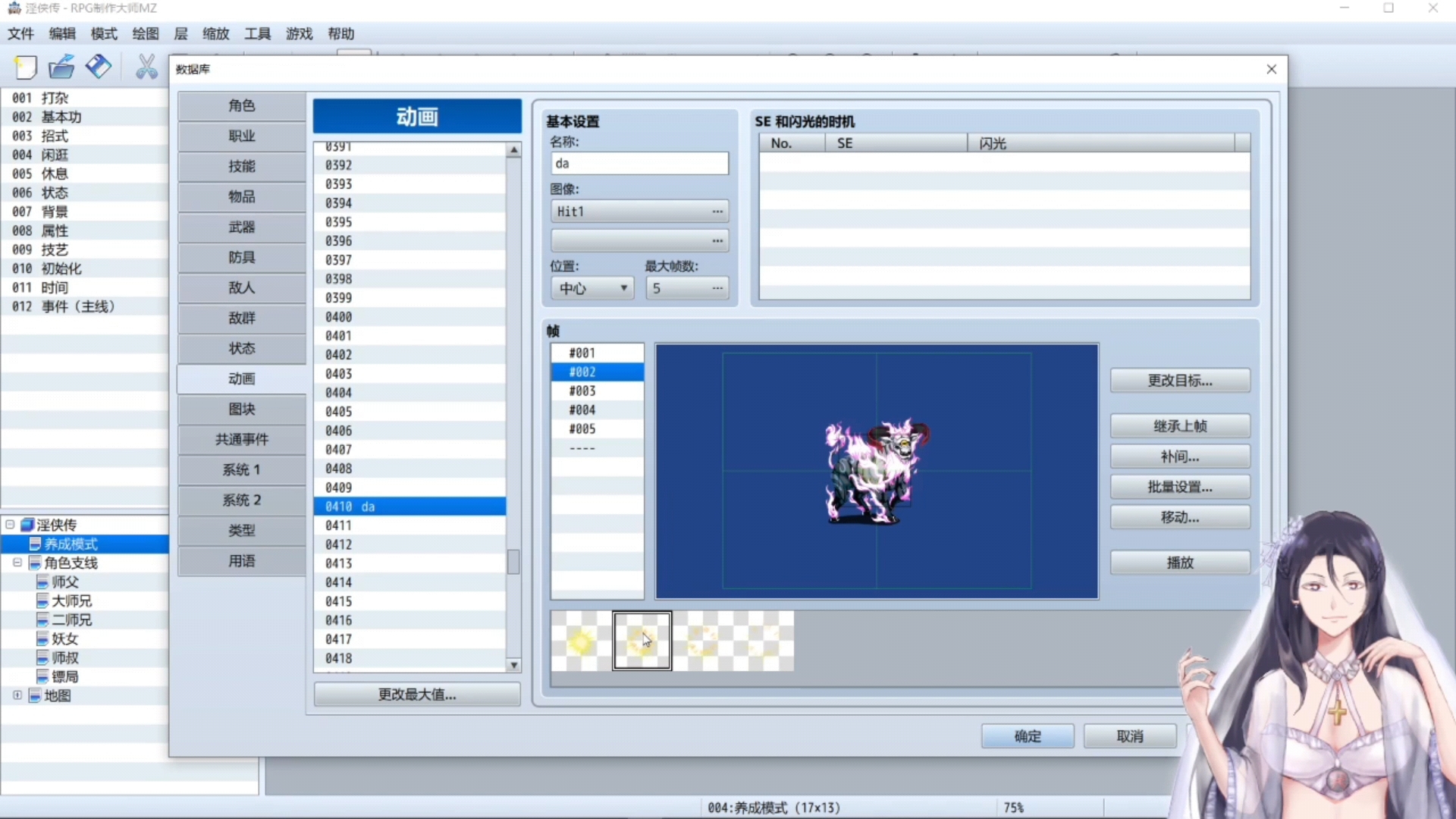Screen dimensions: 1456x819
Task: Switch to the 系统 2 database tab
Action: tap(242, 500)
